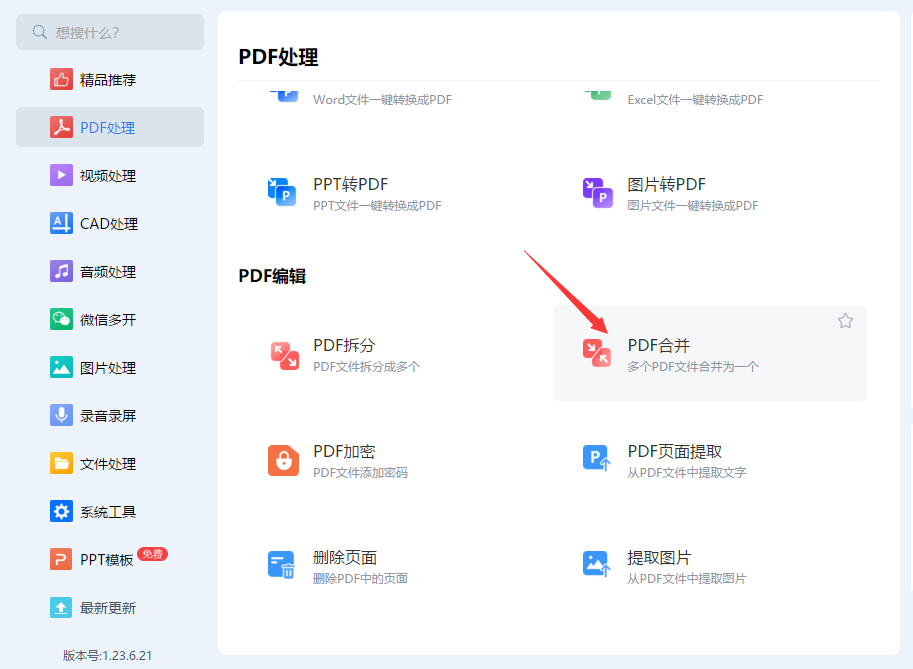913x669 pixels.
Task: Select 系统工具 in the sidebar
Action: 110,511
